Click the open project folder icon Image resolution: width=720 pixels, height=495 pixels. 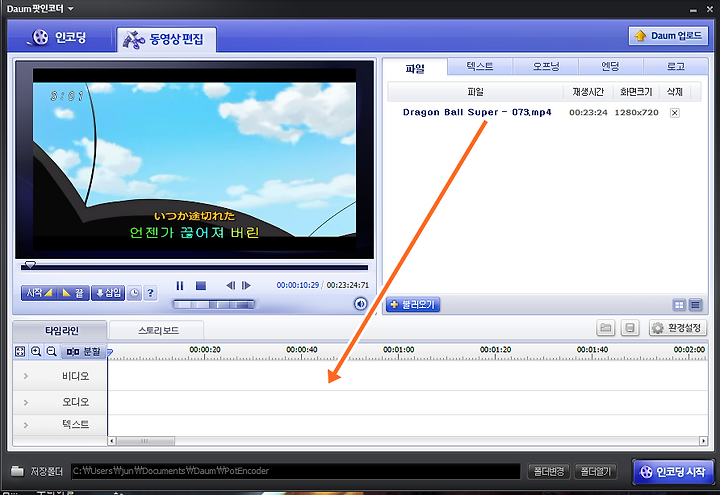606,328
